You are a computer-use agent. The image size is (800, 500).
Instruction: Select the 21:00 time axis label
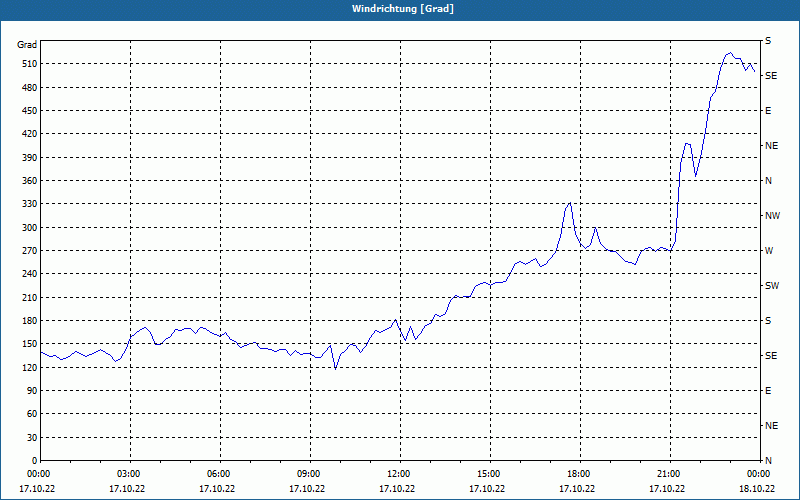pyautogui.click(x=668, y=474)
